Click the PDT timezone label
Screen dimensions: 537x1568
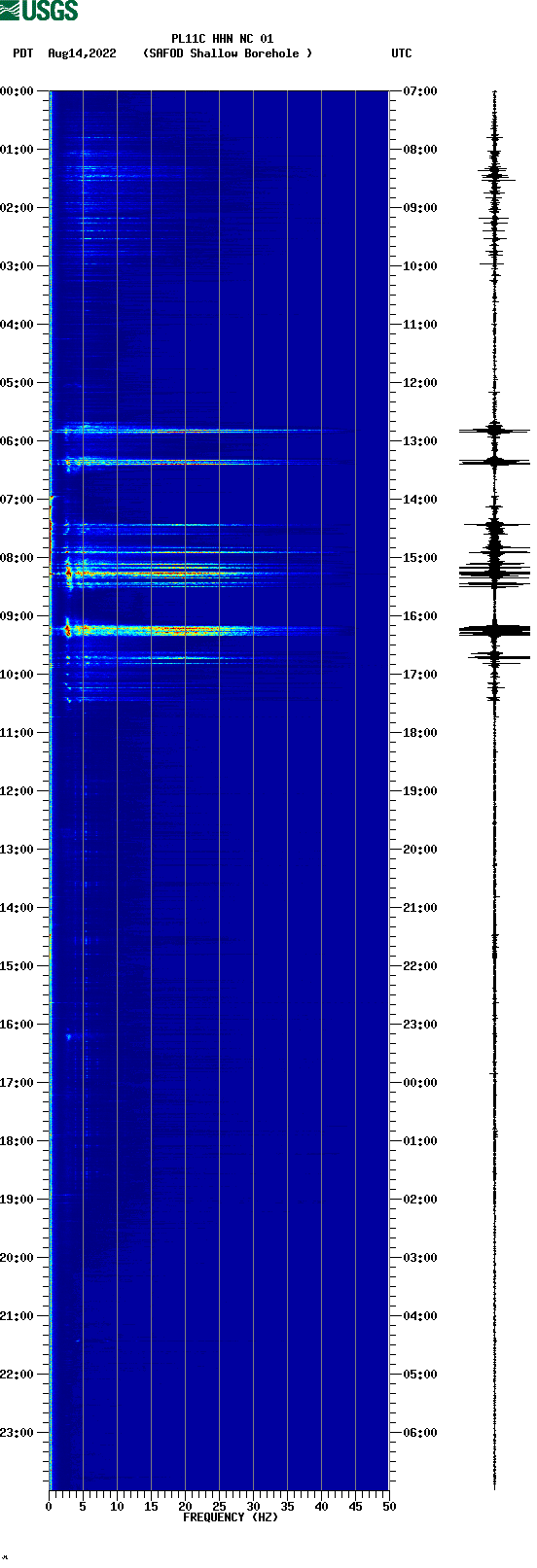click(x=22, y=53)
